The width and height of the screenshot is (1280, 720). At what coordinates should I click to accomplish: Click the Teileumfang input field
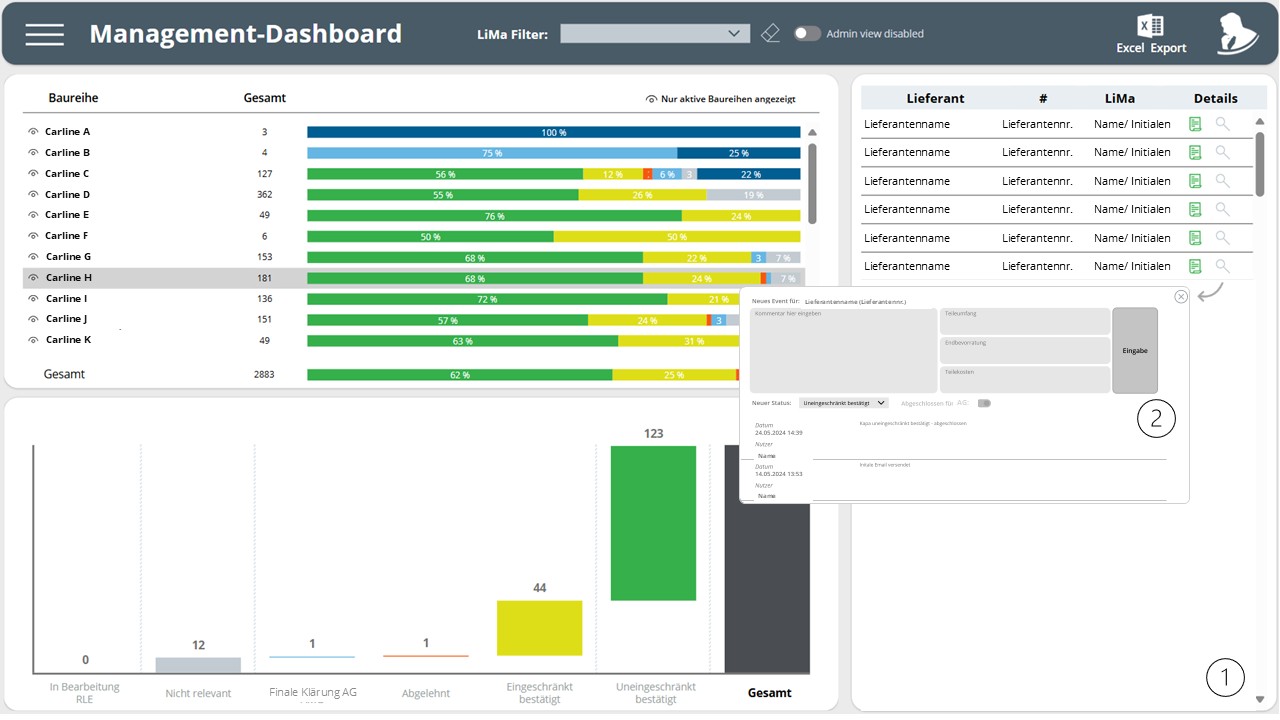pyautogui.click(x=1025, y=321)
